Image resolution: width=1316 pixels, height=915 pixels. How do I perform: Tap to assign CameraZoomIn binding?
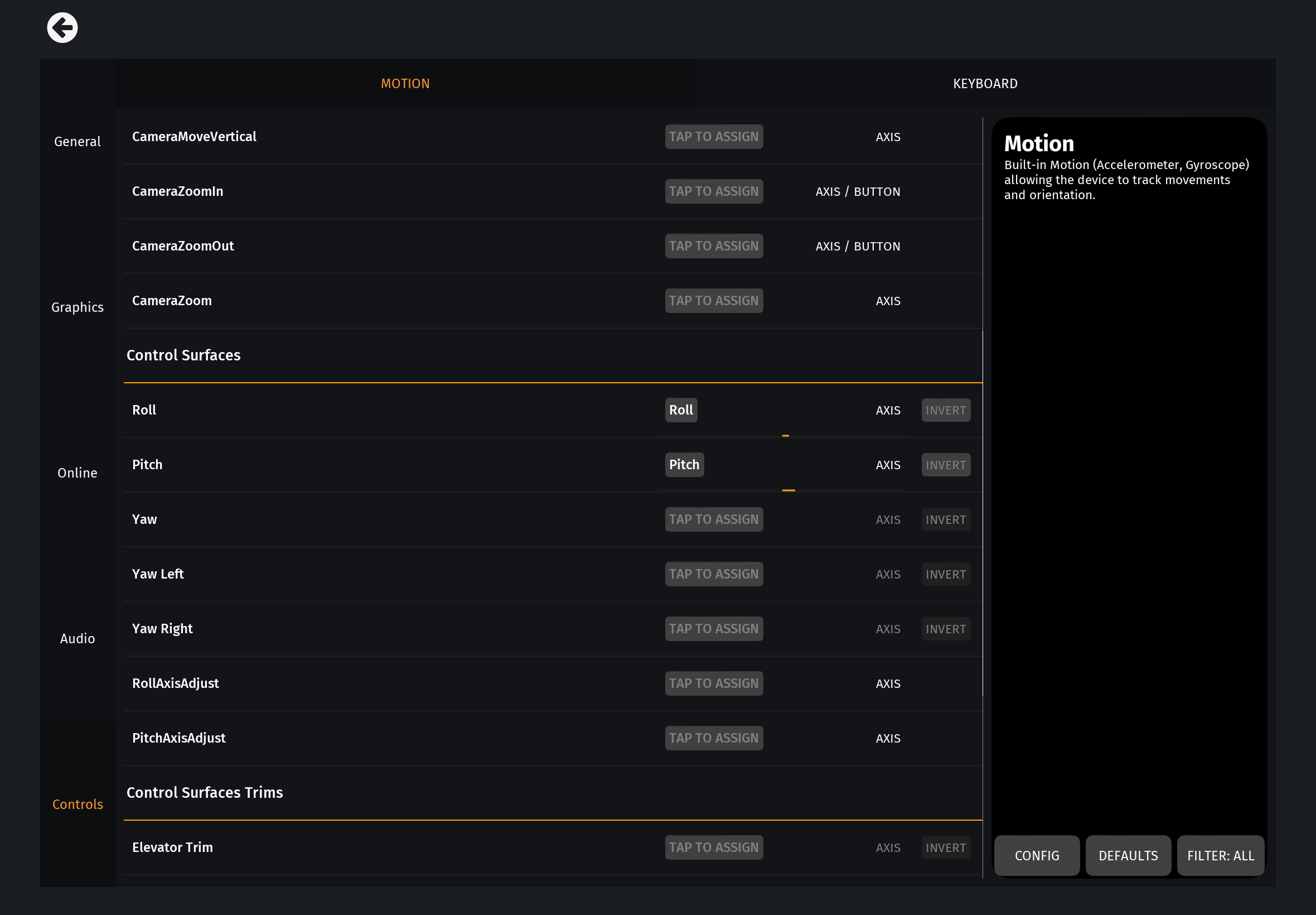[x=713, y=191]
